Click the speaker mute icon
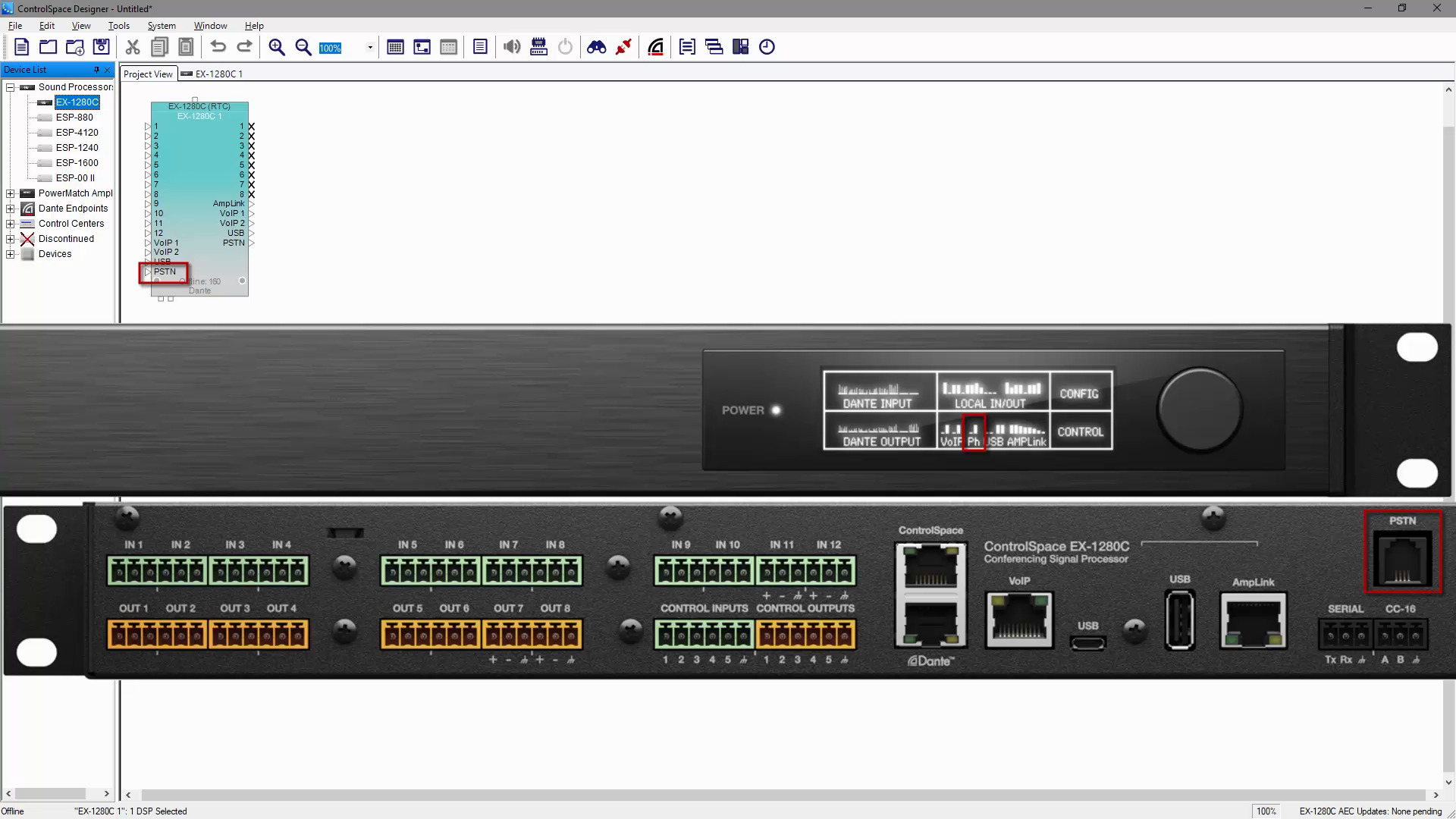Image resolution: width=1456 pixels, height=819 pixels. pos(513,47)
